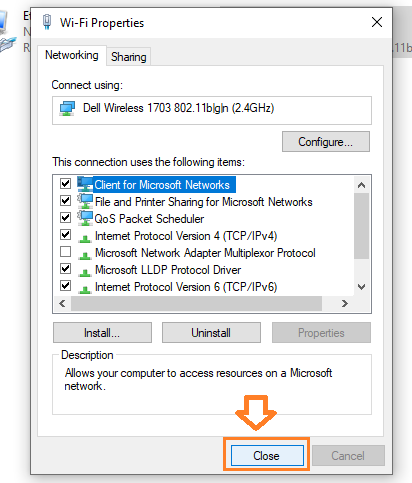Click the Install... button
Screen dimensions: 412x483
102,333
